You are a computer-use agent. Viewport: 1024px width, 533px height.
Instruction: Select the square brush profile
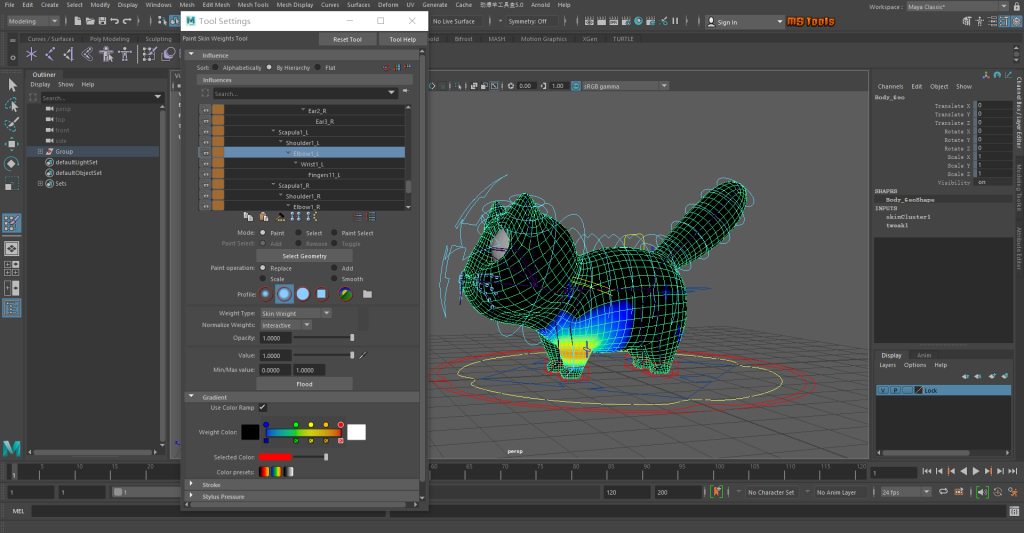tap(321, 294)
